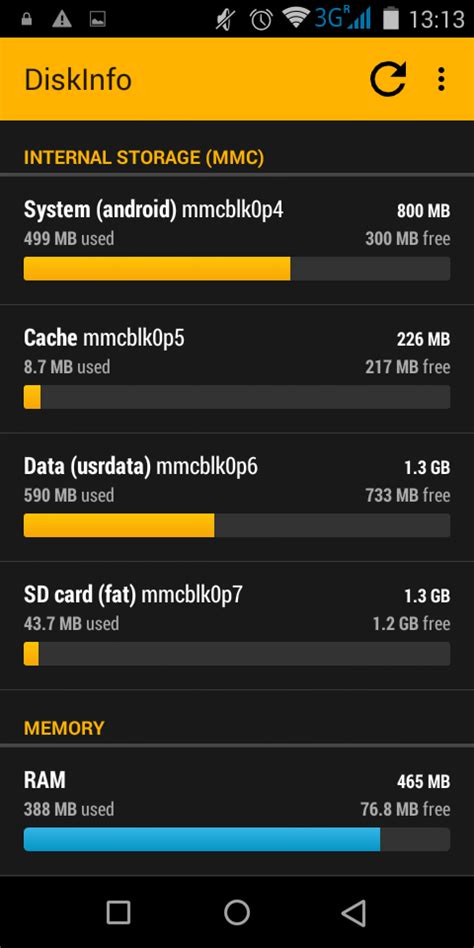Tap the Android home circle button

[236, 912]
